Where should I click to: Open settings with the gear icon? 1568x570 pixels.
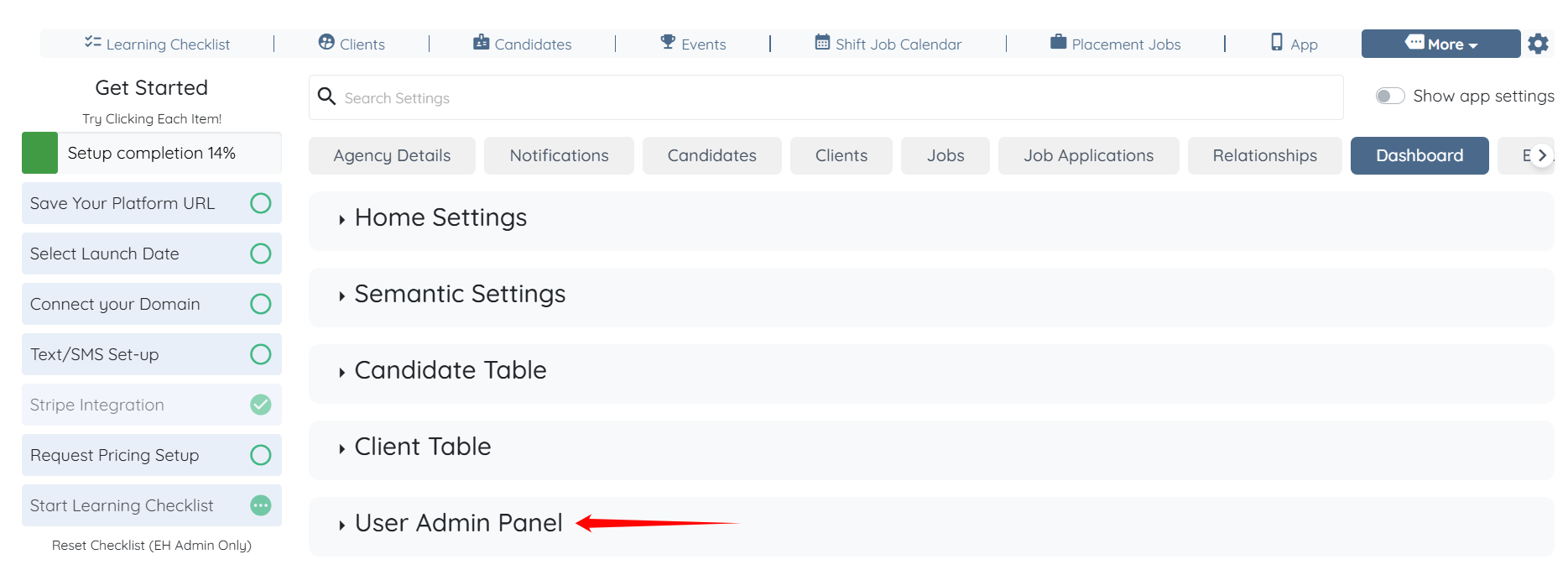click(x=1538, y=44)
